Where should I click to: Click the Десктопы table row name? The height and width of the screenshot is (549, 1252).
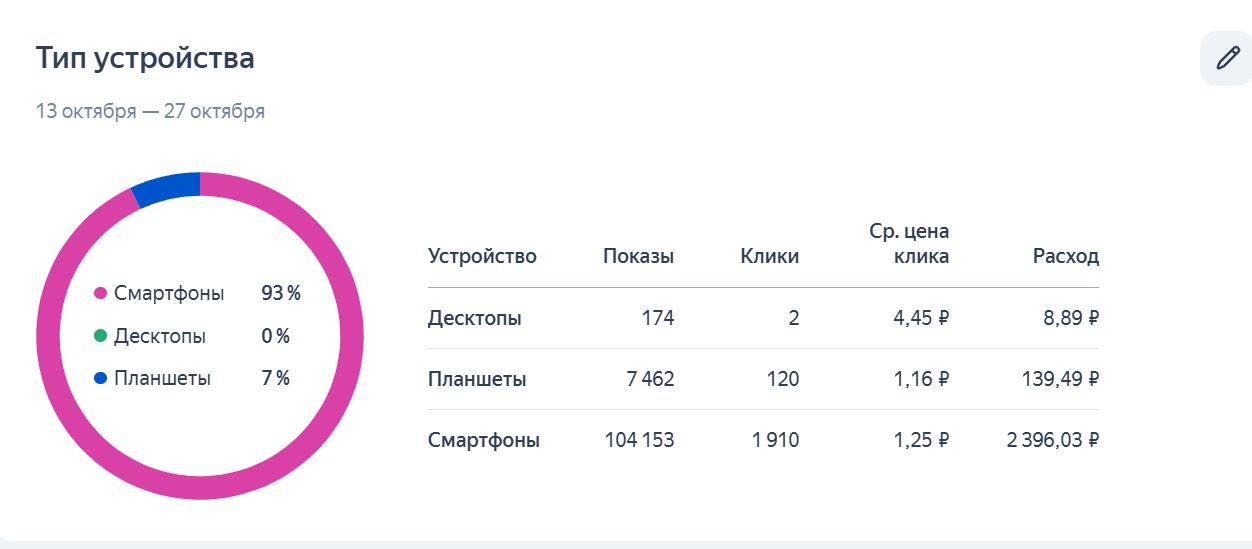click(x=474, y=318)
